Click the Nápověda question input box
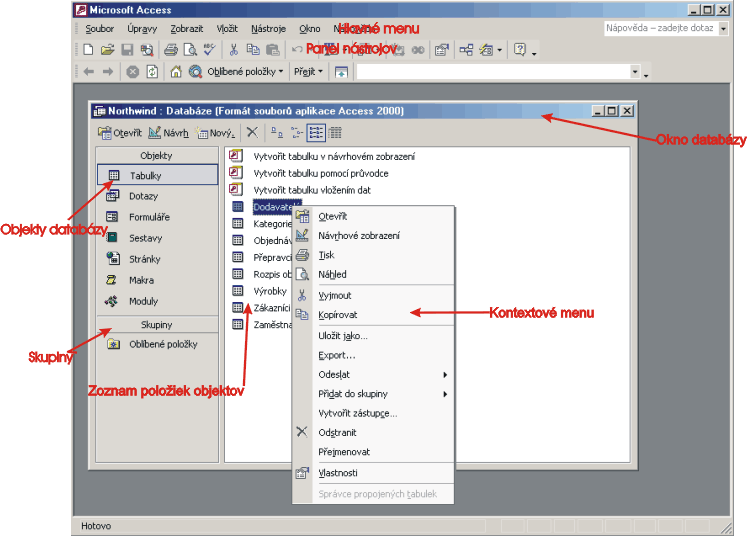The height and width of the screenshot is (536, 747). 661,28
